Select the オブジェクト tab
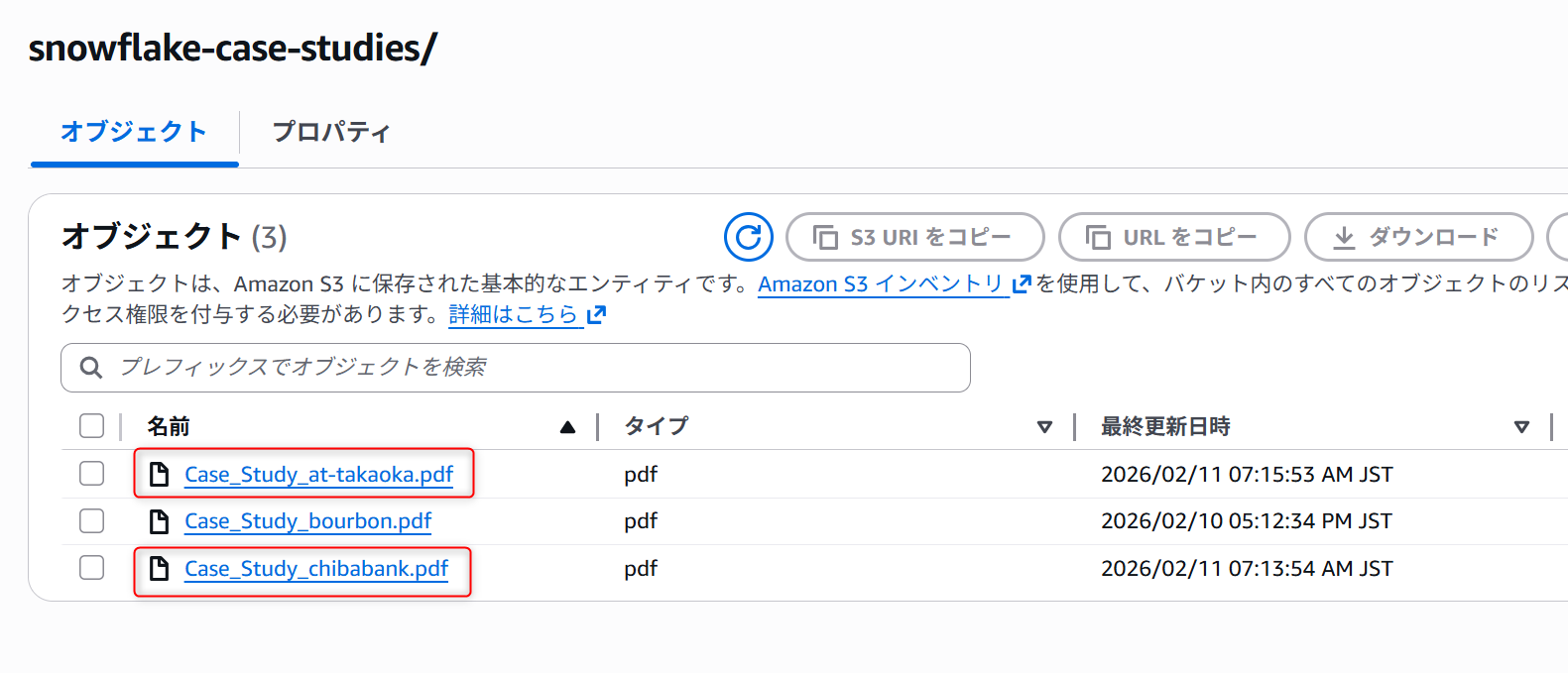The height and width of the screenshot is (673, 1568). pos(134,132)
